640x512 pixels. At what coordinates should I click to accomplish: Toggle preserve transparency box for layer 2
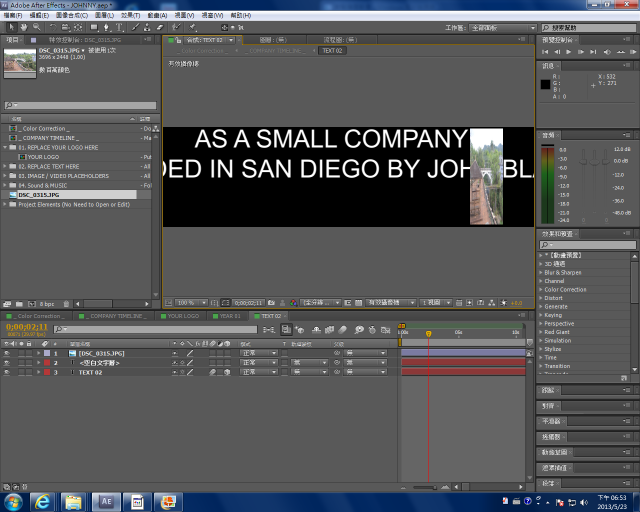(x=284, y=363)
